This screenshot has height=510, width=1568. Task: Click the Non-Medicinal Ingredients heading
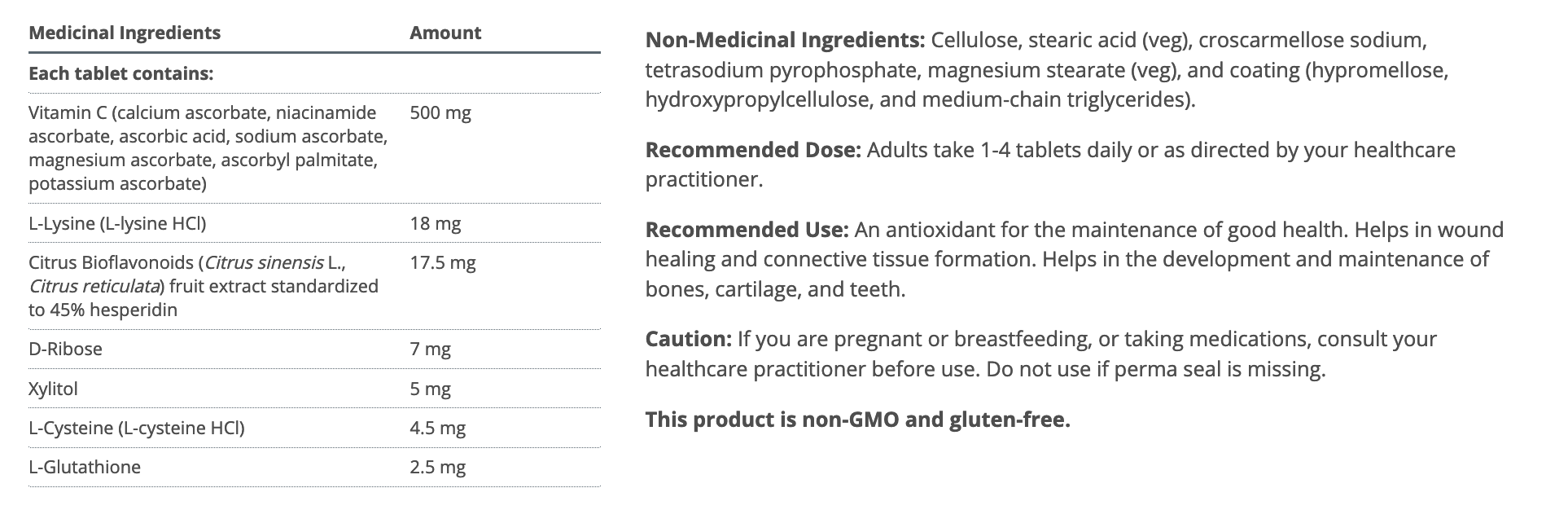(785, 41)
